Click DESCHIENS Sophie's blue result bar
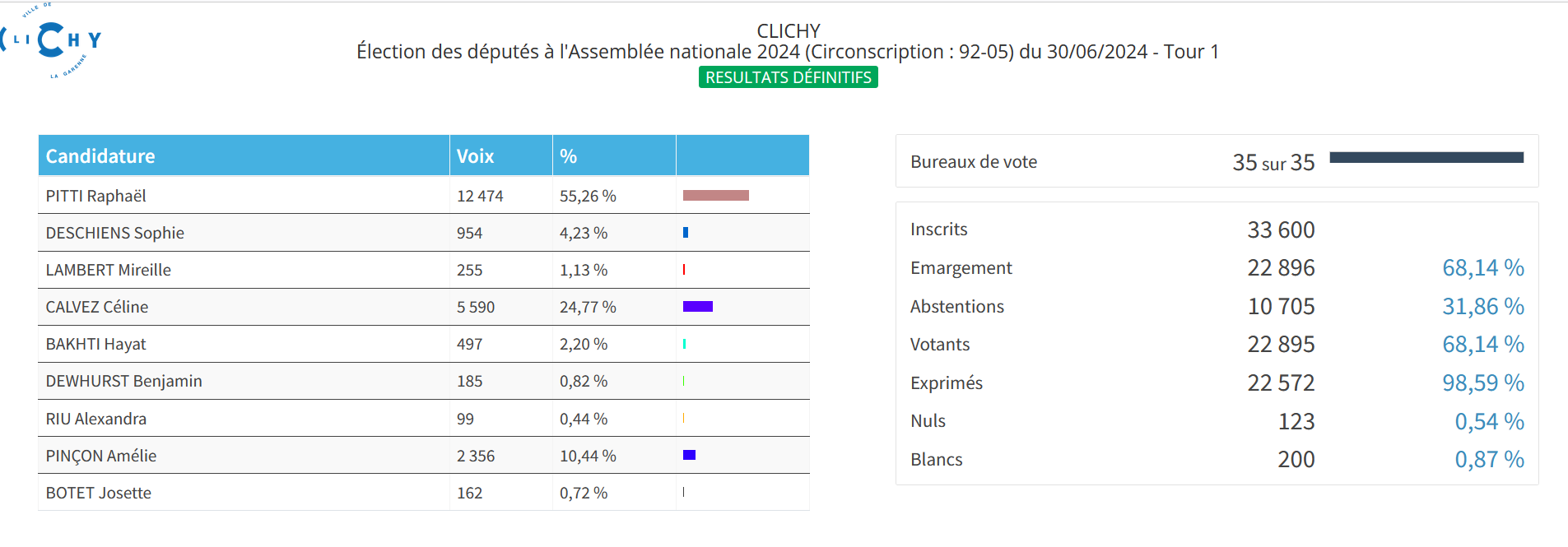This screenshot has height=547, width=1568. 686,233
